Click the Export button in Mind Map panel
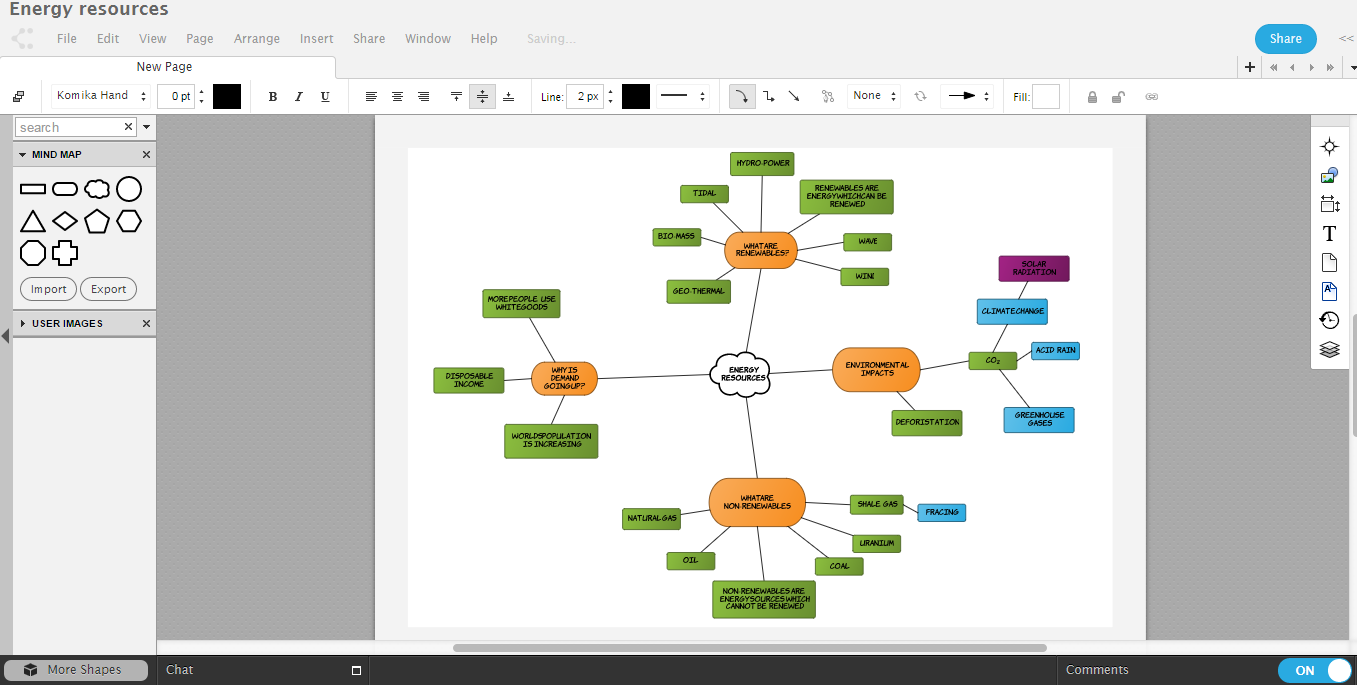Image resolution: width=1357 pixels, height=685 pixels. point(108,289)
